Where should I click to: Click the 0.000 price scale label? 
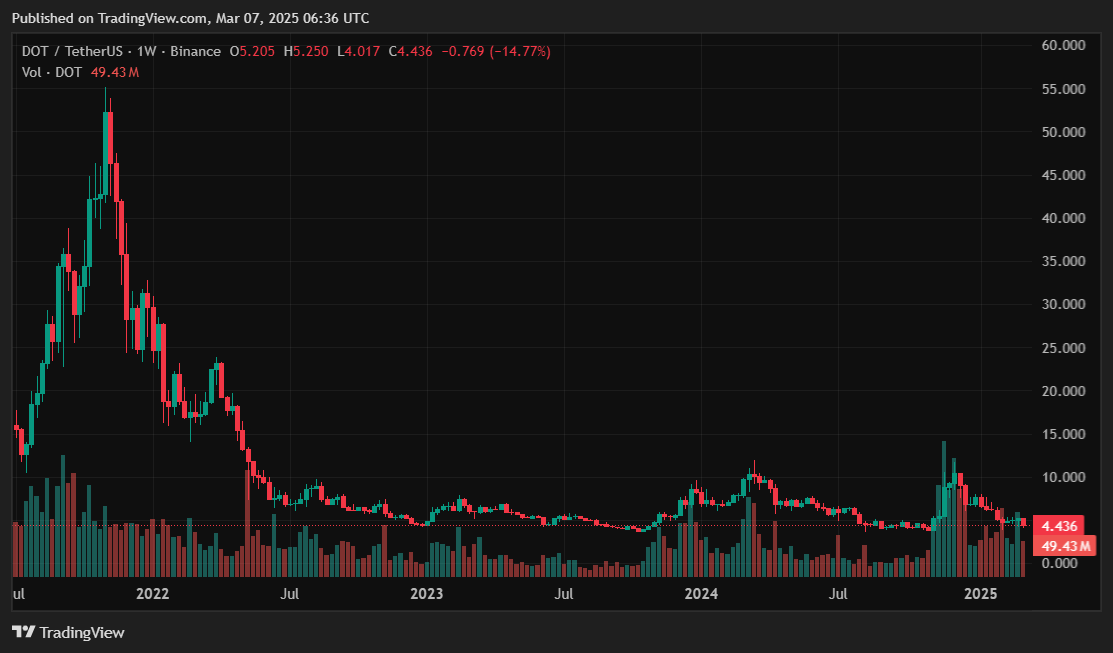(1063, 563)
